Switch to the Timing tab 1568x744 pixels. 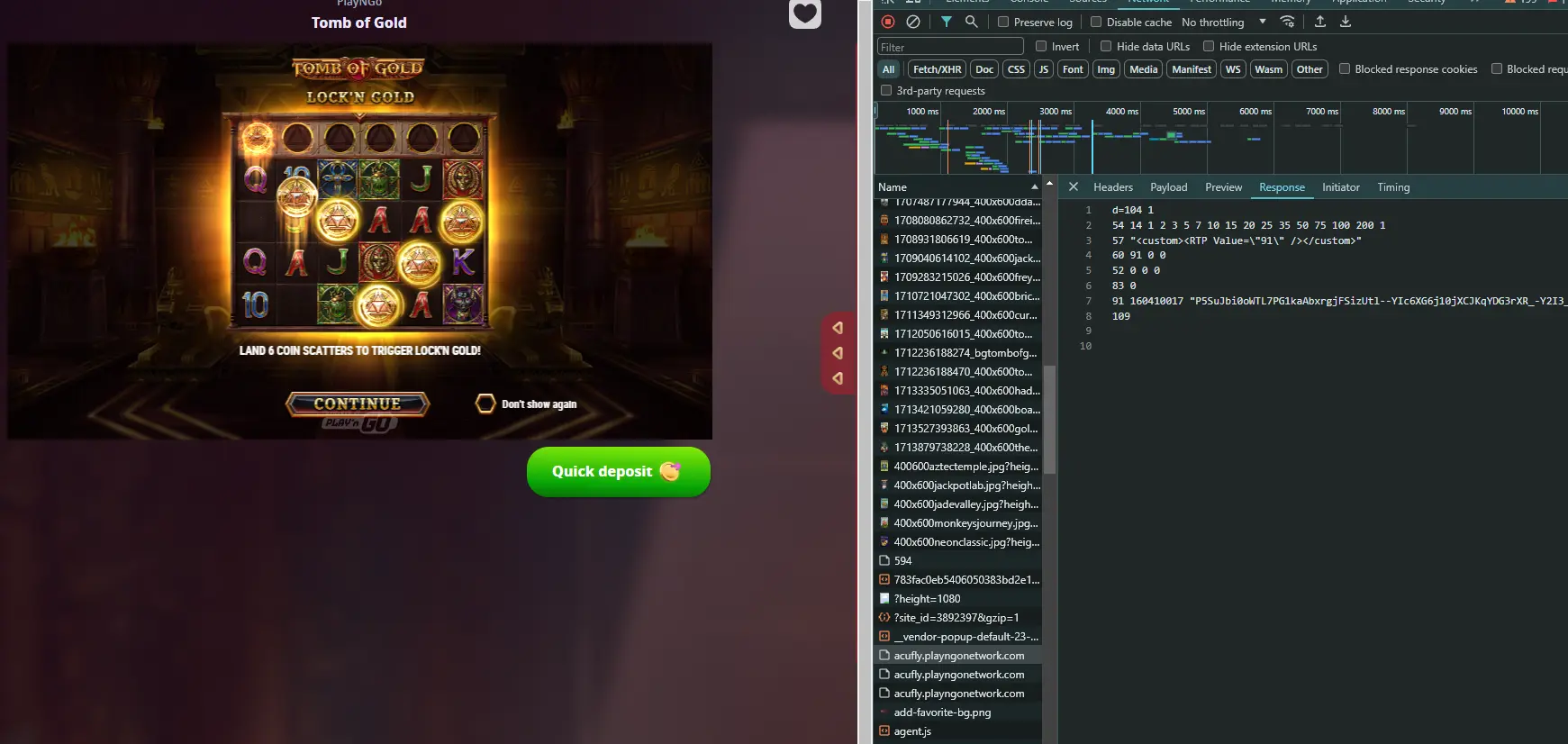point(1393,187)
